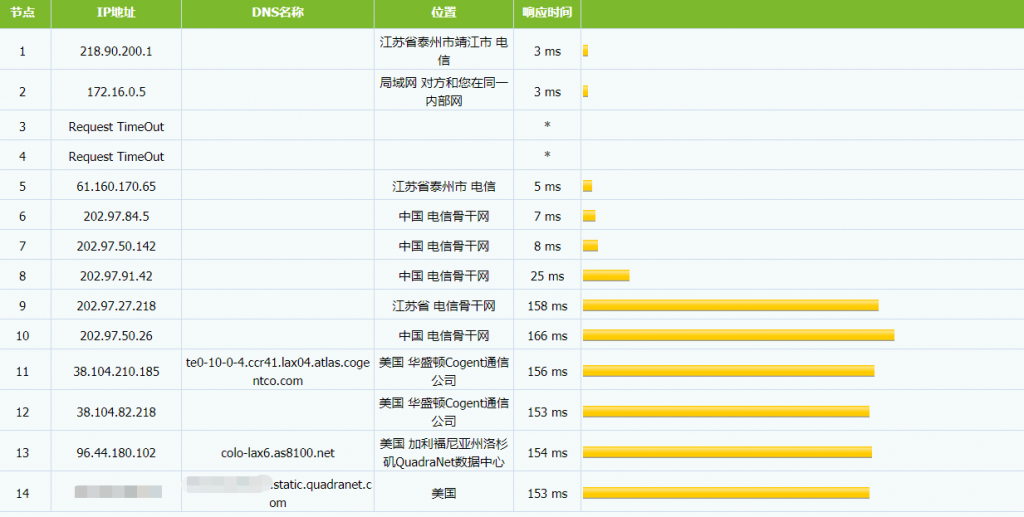The width and height of the screenshot is (1024, 517).
Task: Click Request TimeOut in row 3
Action: click(116, 127)
